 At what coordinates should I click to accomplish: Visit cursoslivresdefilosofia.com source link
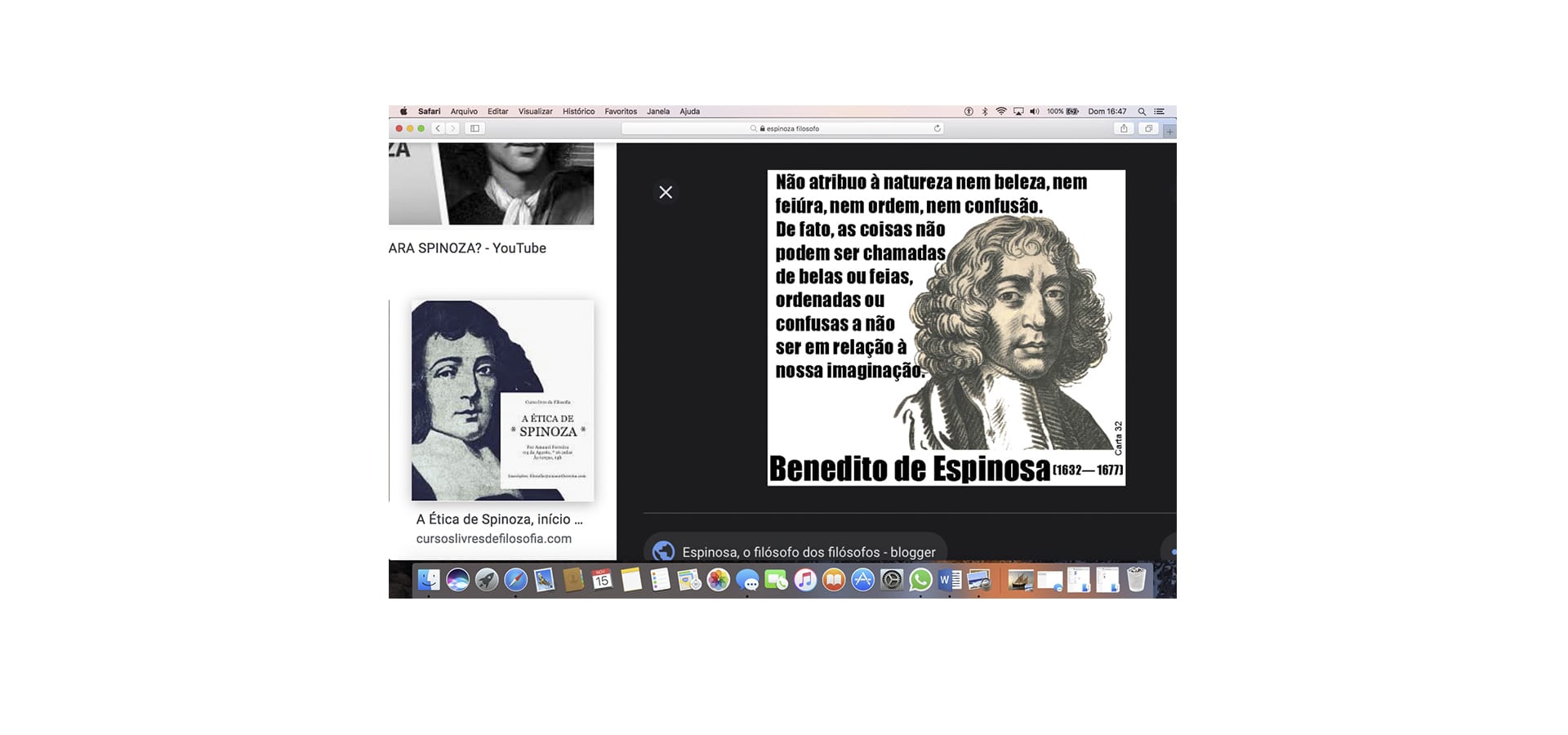pos(494,538)
